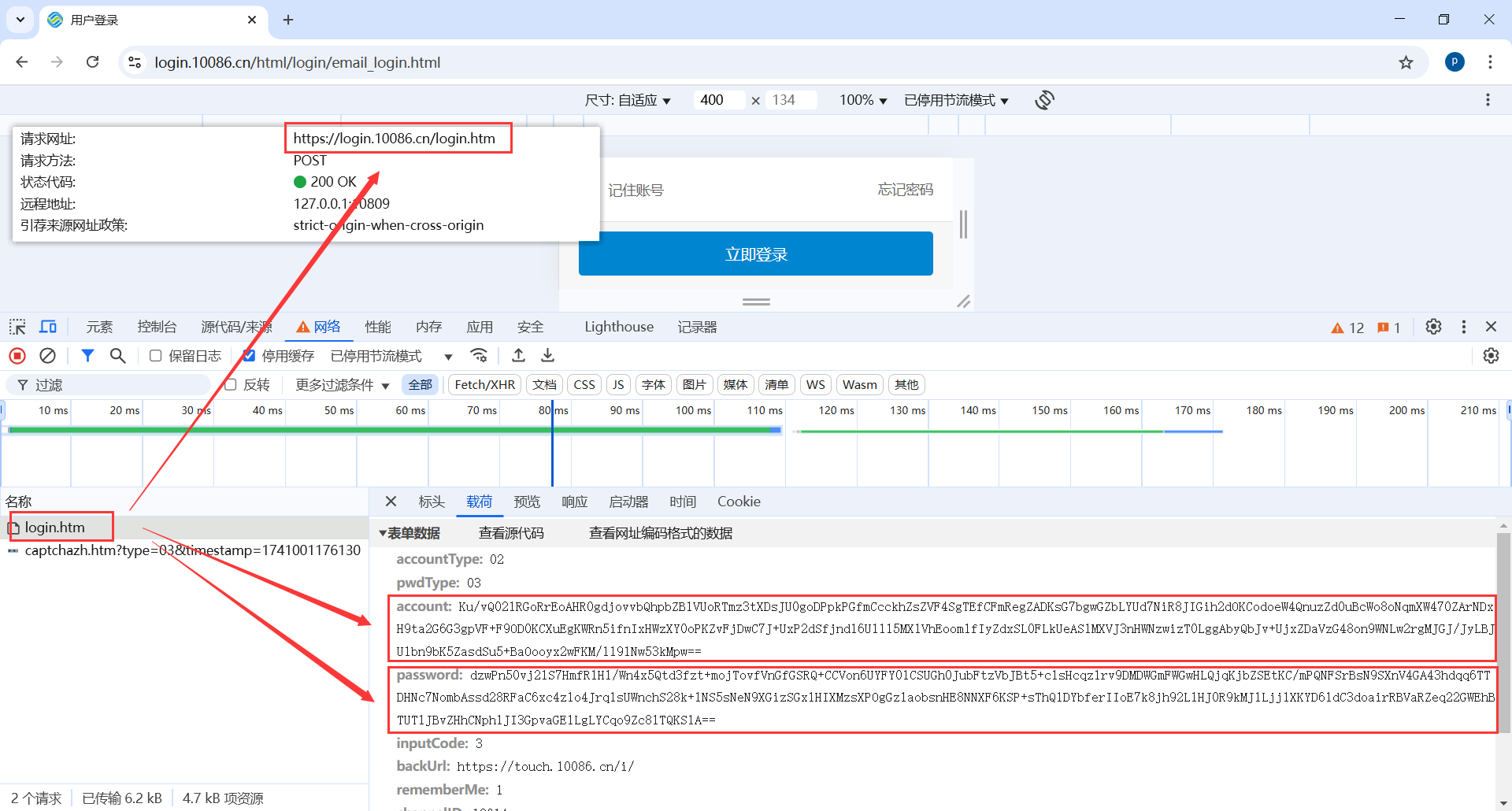Screen dimensions: 1512x811
Task: Open device toolbar more options menu
Action: 1488,100
